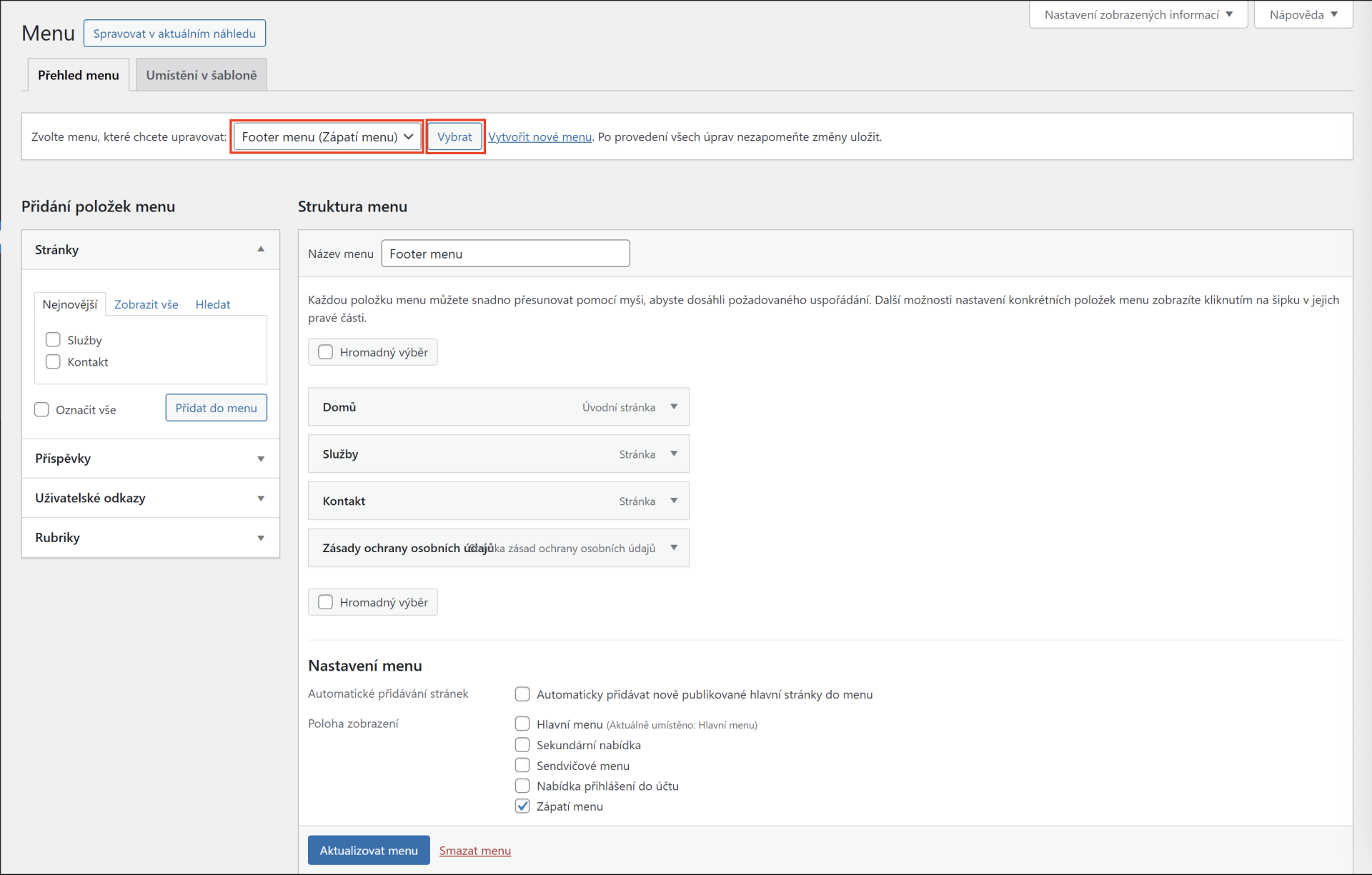1372x875 pixels.
Task: Expand settings for the Domů menu item
Action: click(673, 406)
